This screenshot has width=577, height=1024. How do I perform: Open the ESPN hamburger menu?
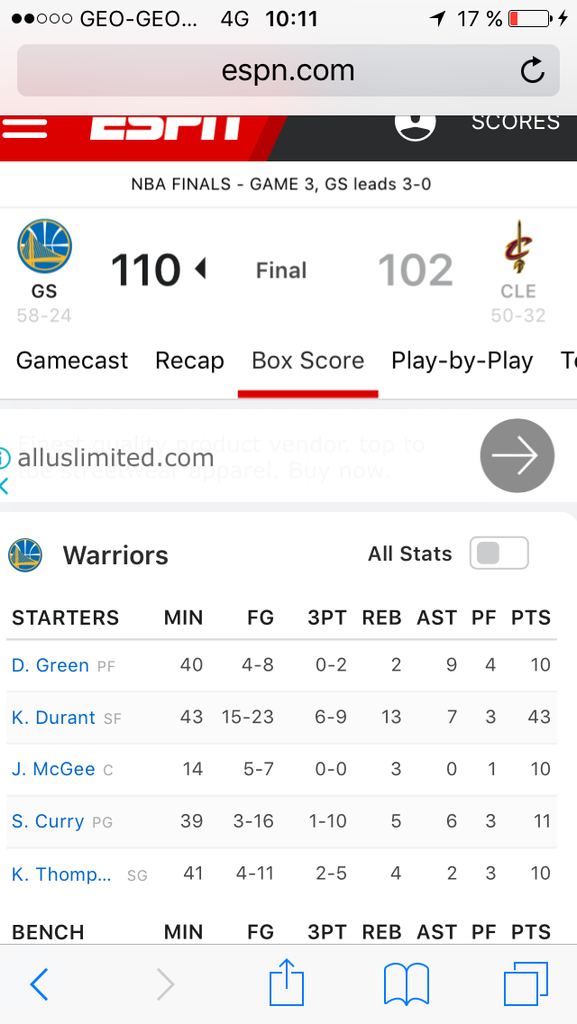24,127
